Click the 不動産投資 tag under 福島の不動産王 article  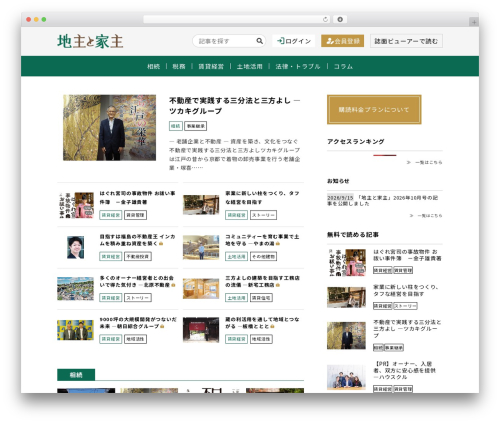click(138, 256)
